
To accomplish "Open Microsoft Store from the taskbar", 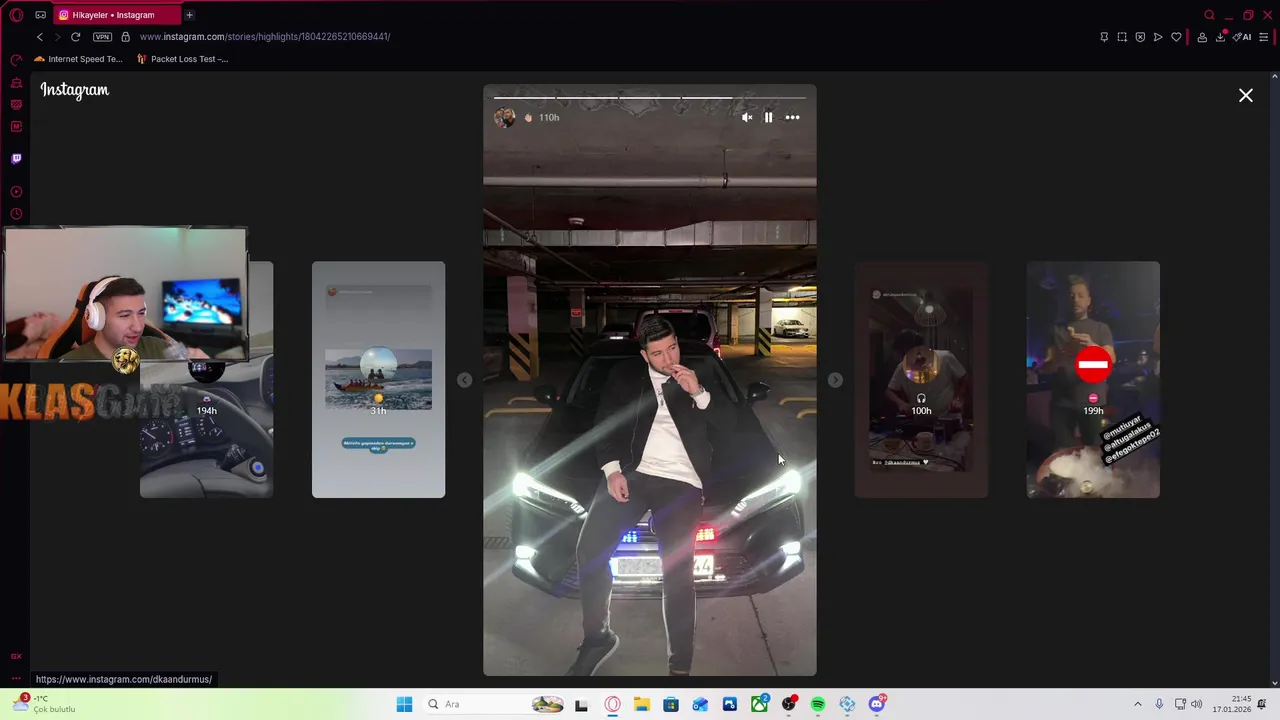I will (670, 704).
